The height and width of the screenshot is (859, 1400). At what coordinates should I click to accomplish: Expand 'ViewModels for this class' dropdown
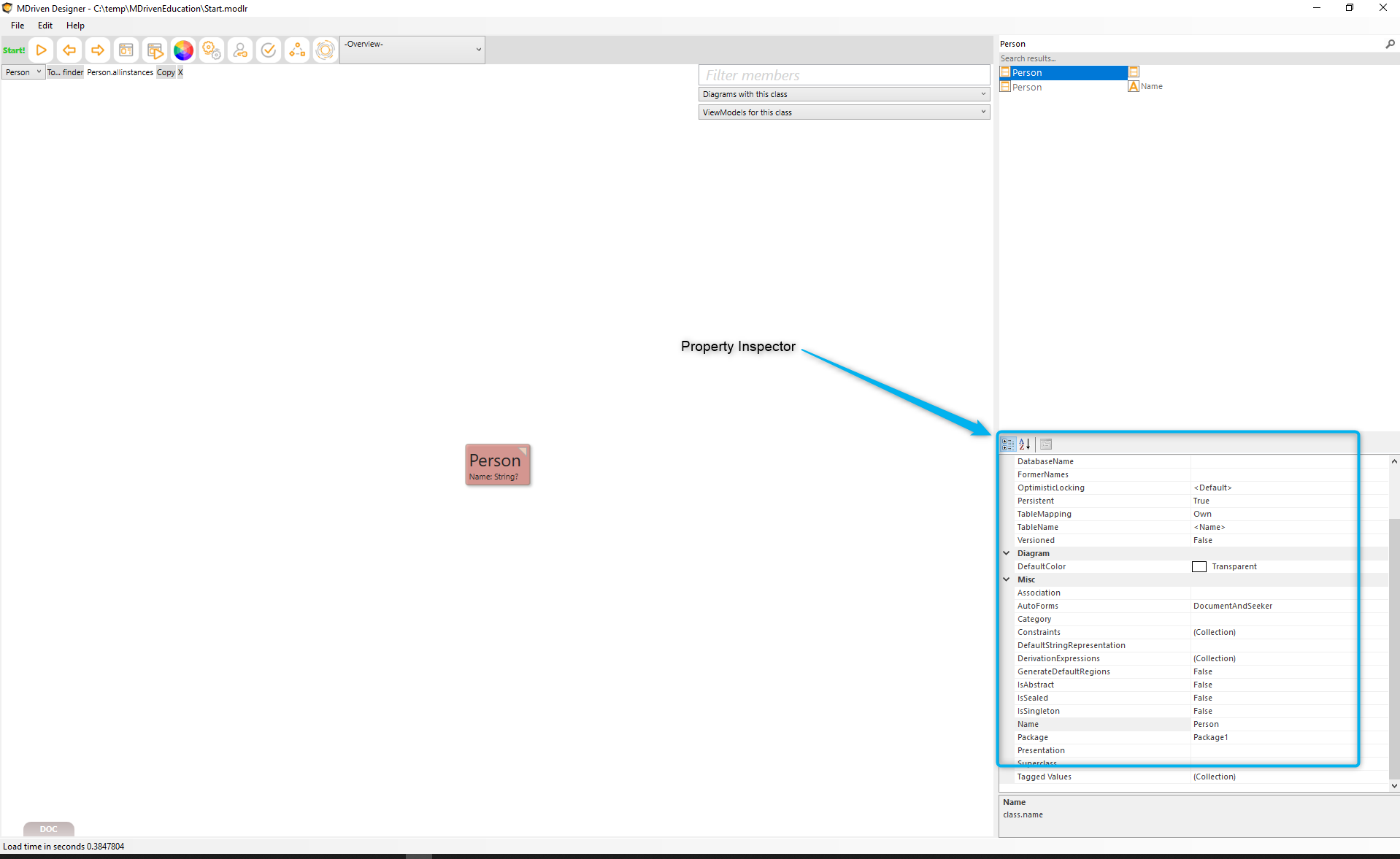click(844, 112)
